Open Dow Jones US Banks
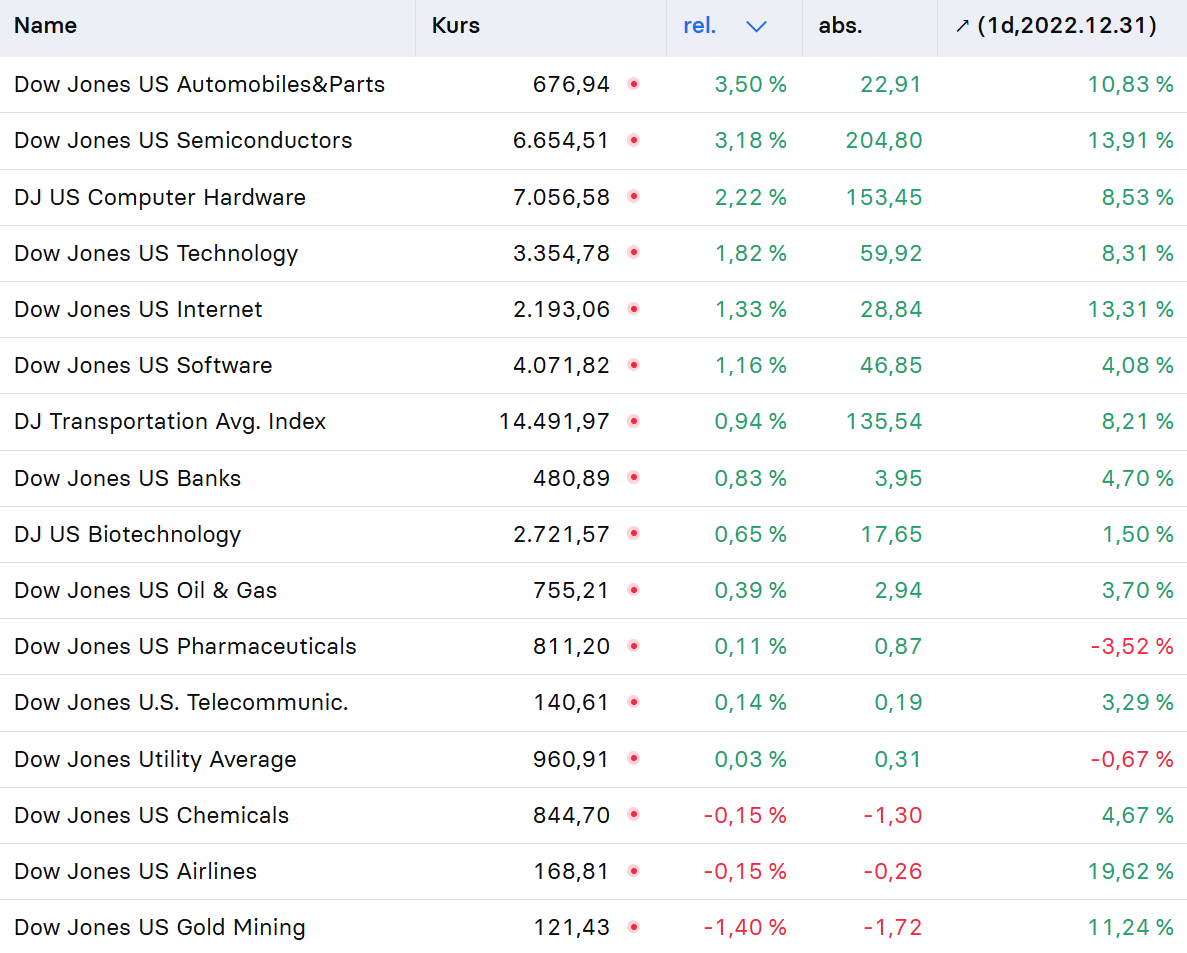 pos(128,478)
